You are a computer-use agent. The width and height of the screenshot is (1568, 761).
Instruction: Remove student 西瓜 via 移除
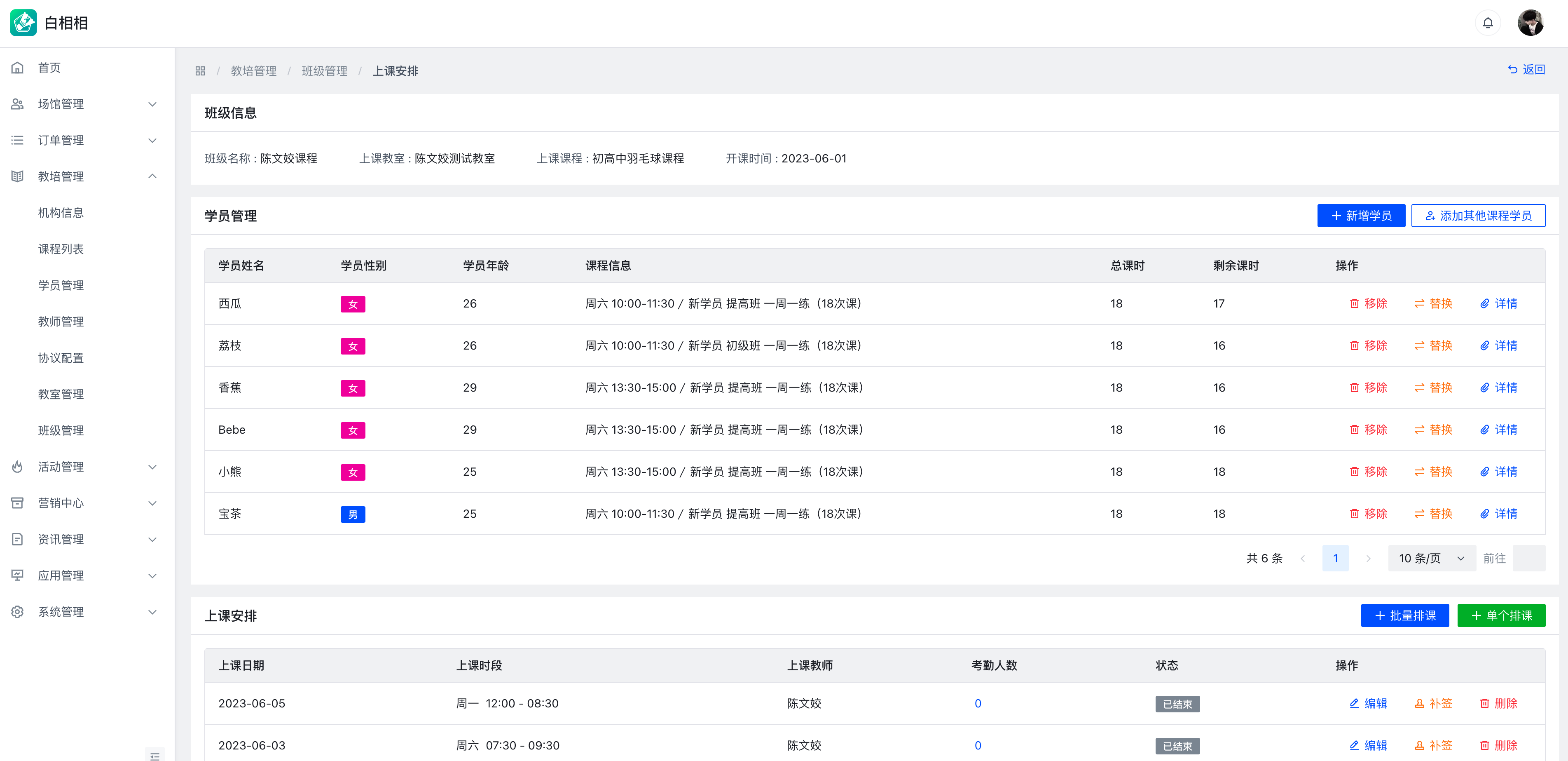pyautogui.click(x=1368, y=303)
